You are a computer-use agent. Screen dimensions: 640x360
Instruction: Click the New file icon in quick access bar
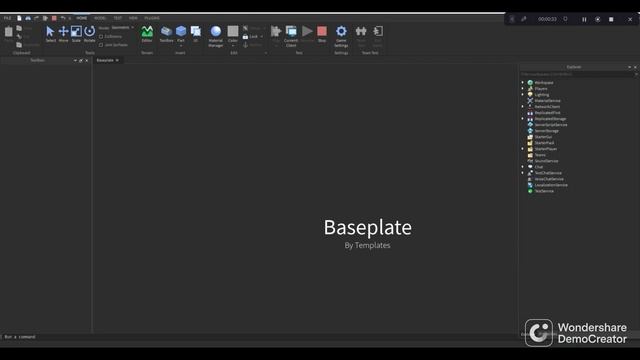(19, 18)
